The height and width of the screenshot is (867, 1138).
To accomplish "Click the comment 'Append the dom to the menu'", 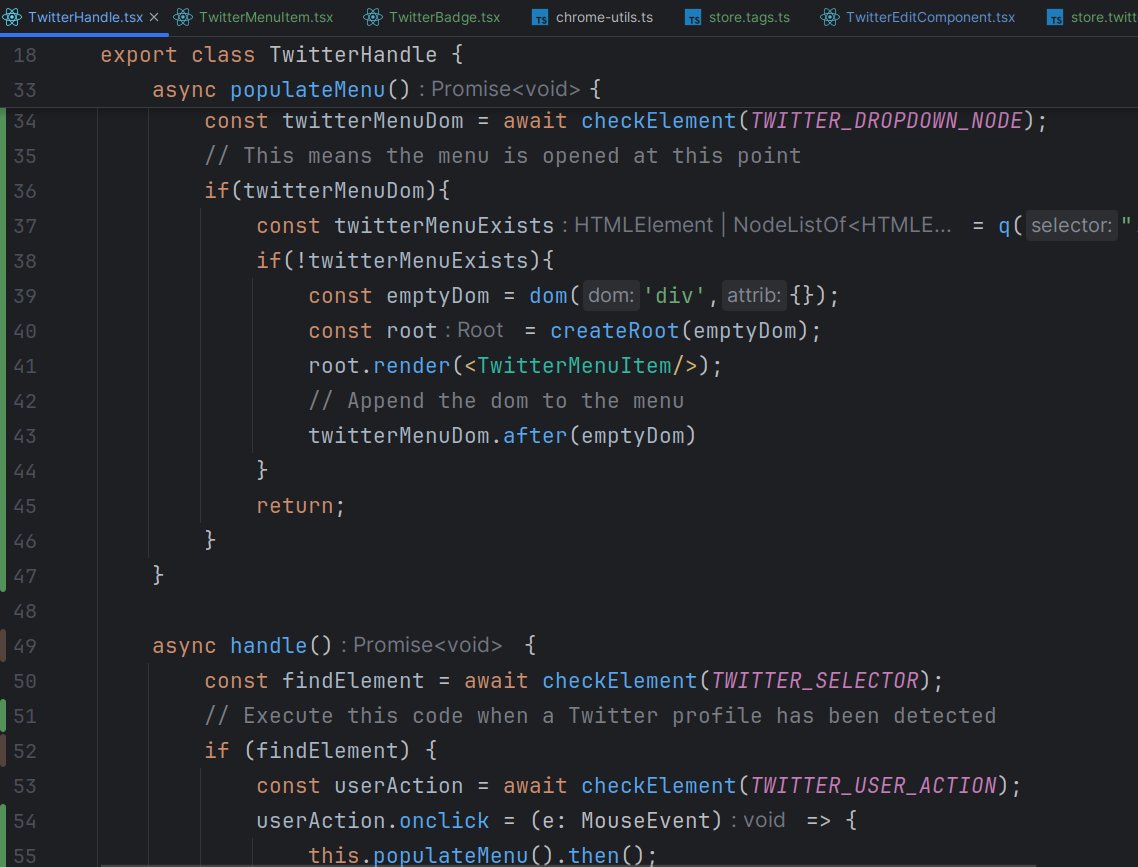I will tap(496, 400).
